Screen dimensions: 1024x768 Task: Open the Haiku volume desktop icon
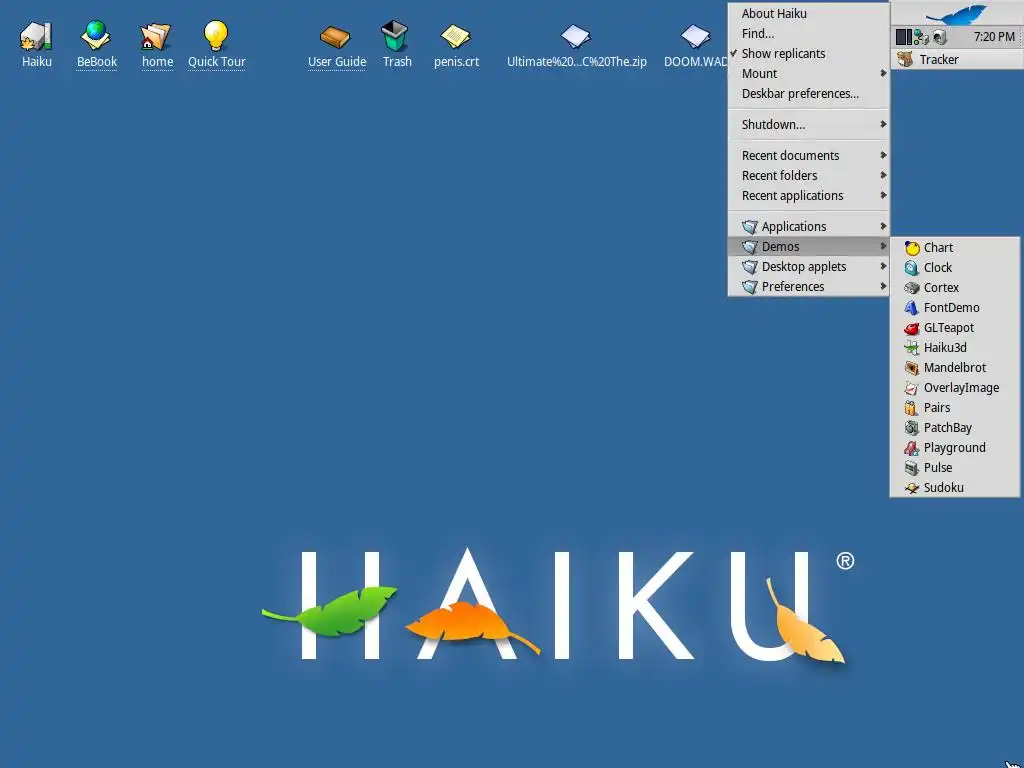click(36, 36)
